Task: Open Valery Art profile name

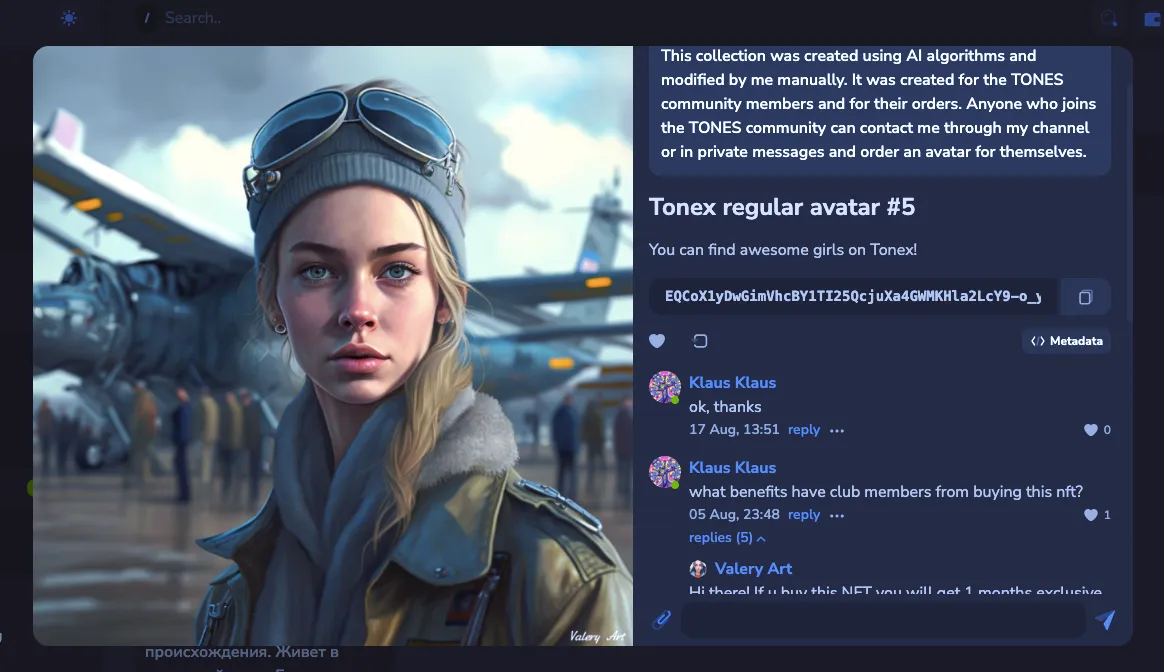Action: pyautogui.click(x=753, y=569)
